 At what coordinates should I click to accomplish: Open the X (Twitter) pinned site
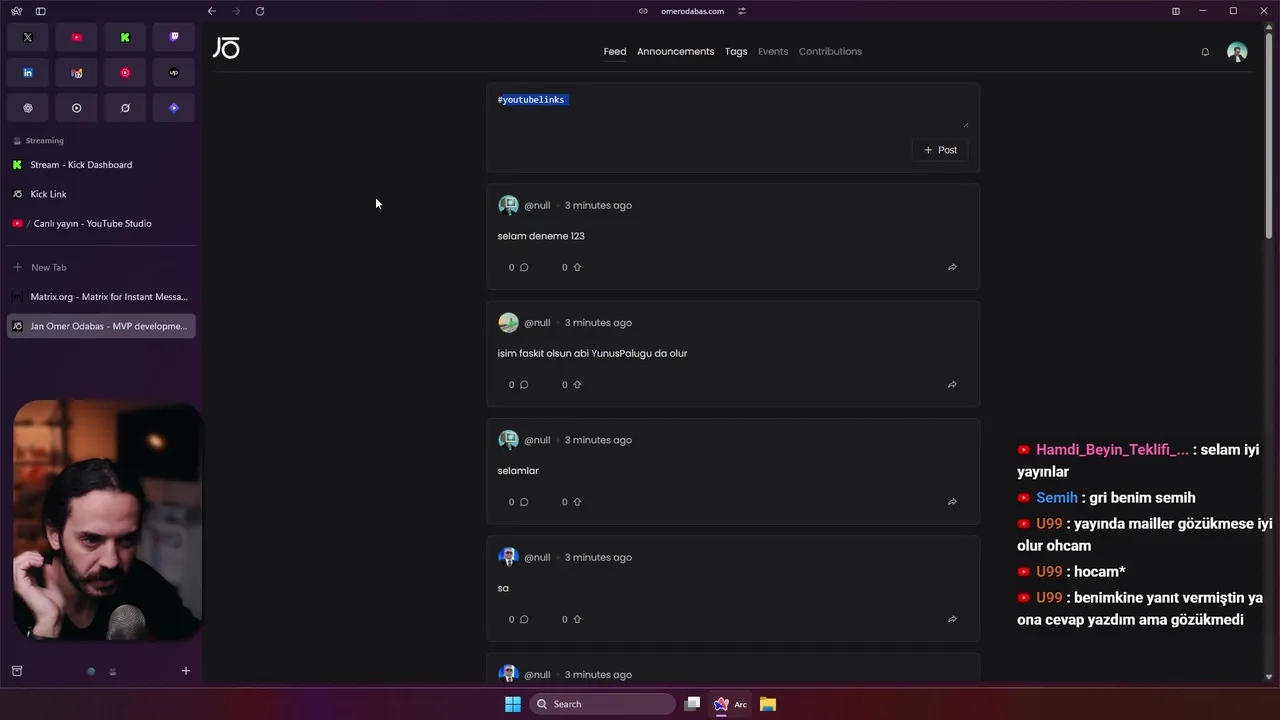[x=28, y=37]
